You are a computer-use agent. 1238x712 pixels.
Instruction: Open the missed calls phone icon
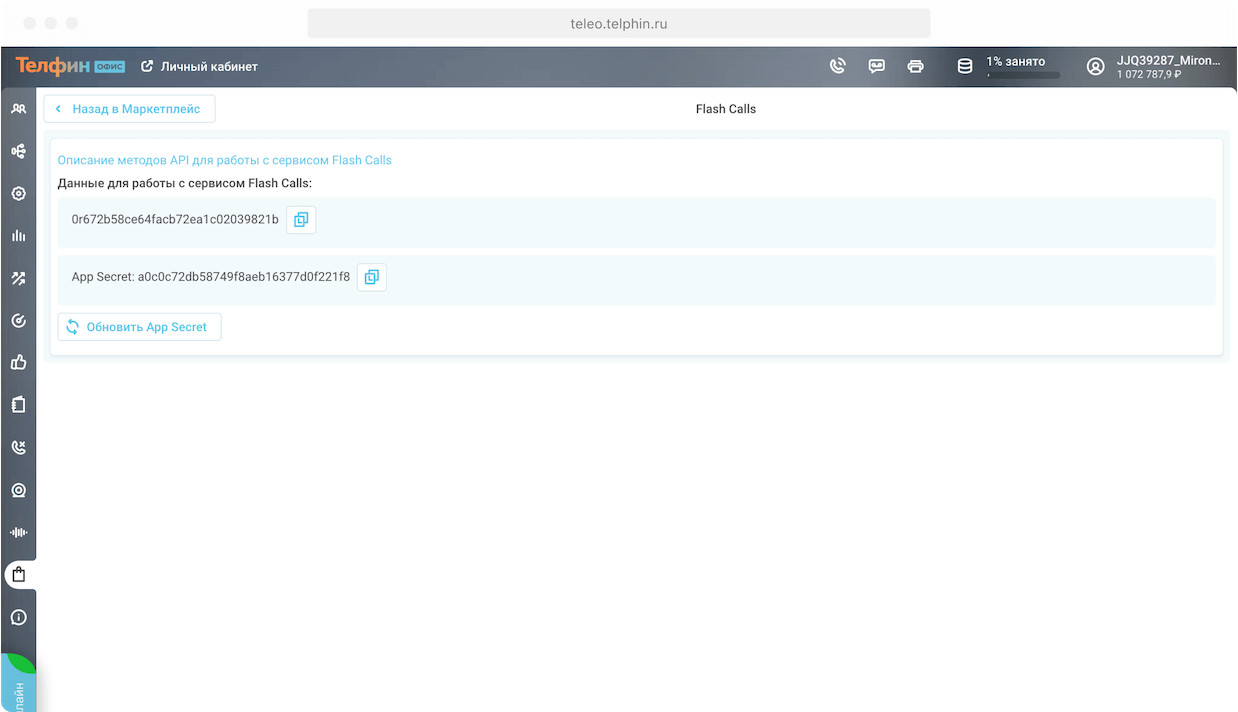(18, 448)
